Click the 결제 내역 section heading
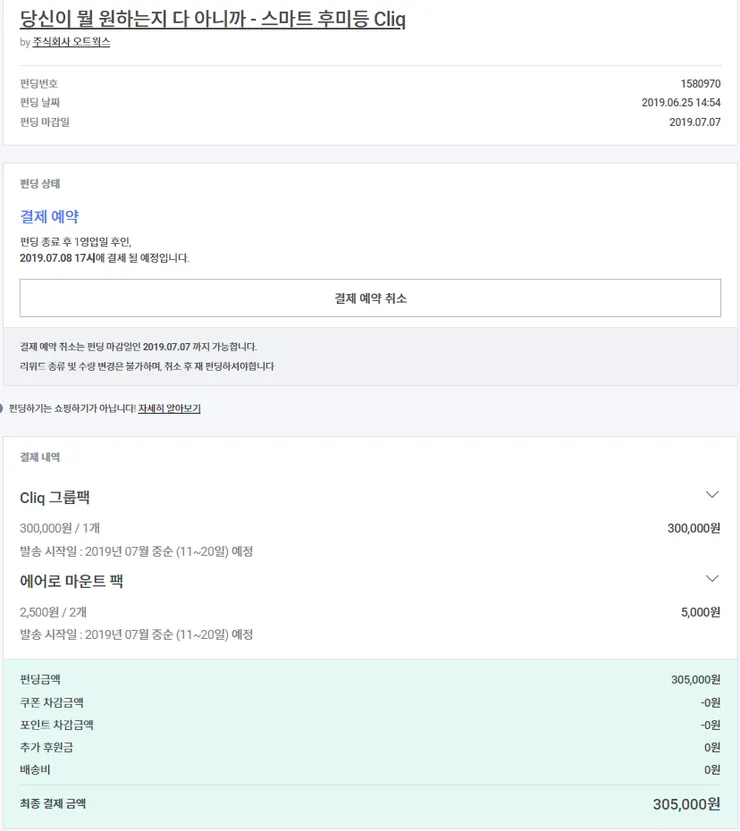 click(x=40, y=457)
